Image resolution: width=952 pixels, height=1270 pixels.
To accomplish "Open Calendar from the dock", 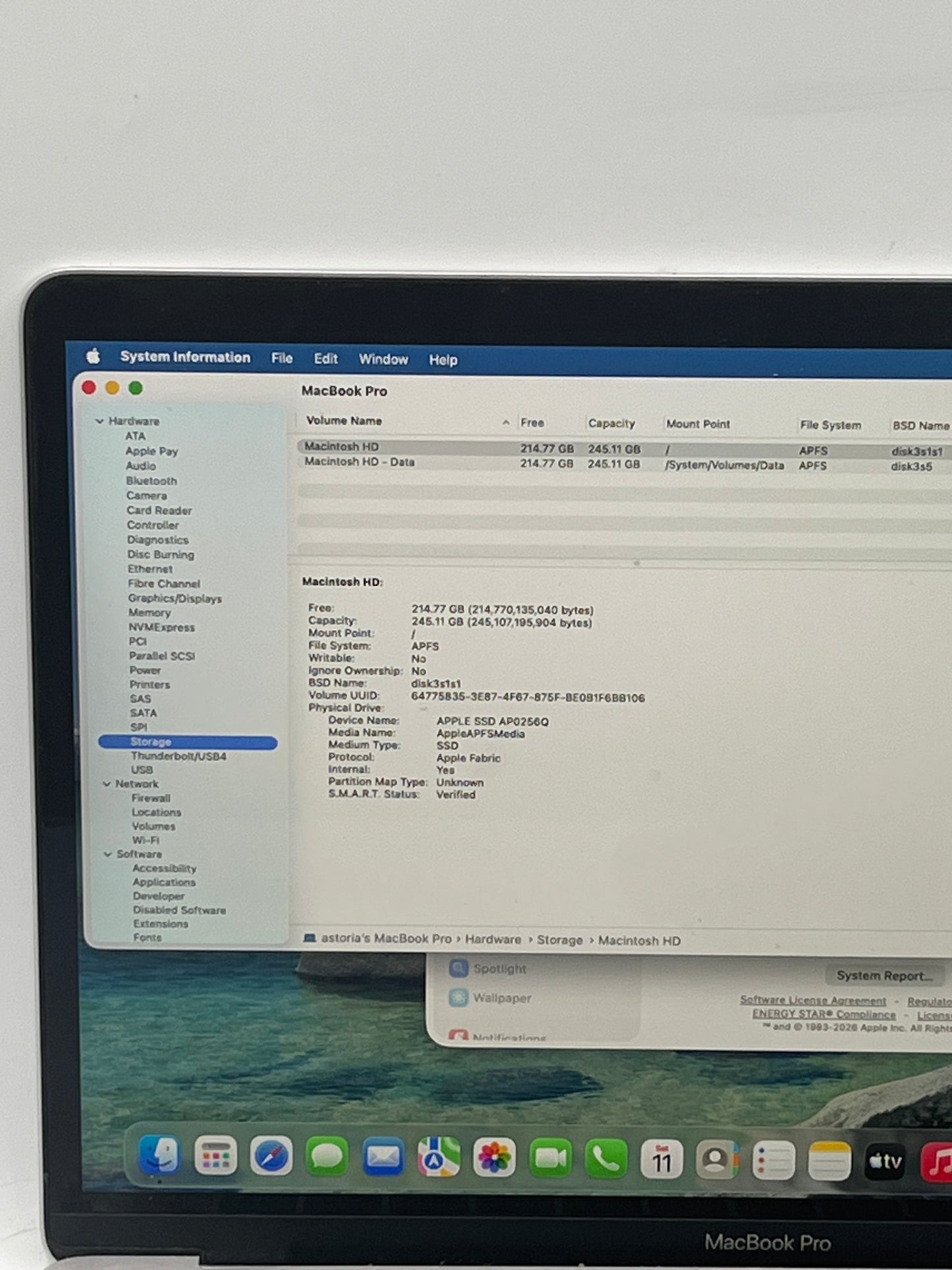I will [661, 1160].
